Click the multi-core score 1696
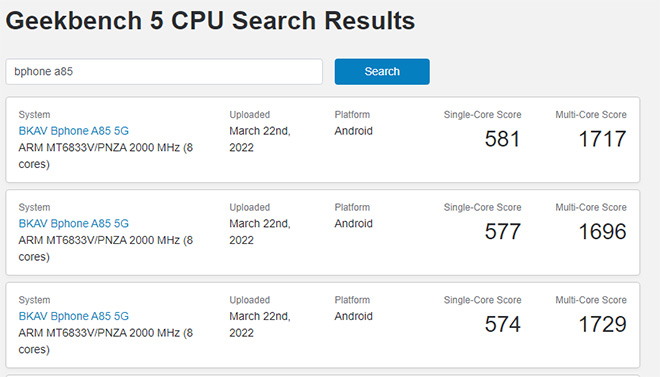The image size is (660, 377). 602,231
